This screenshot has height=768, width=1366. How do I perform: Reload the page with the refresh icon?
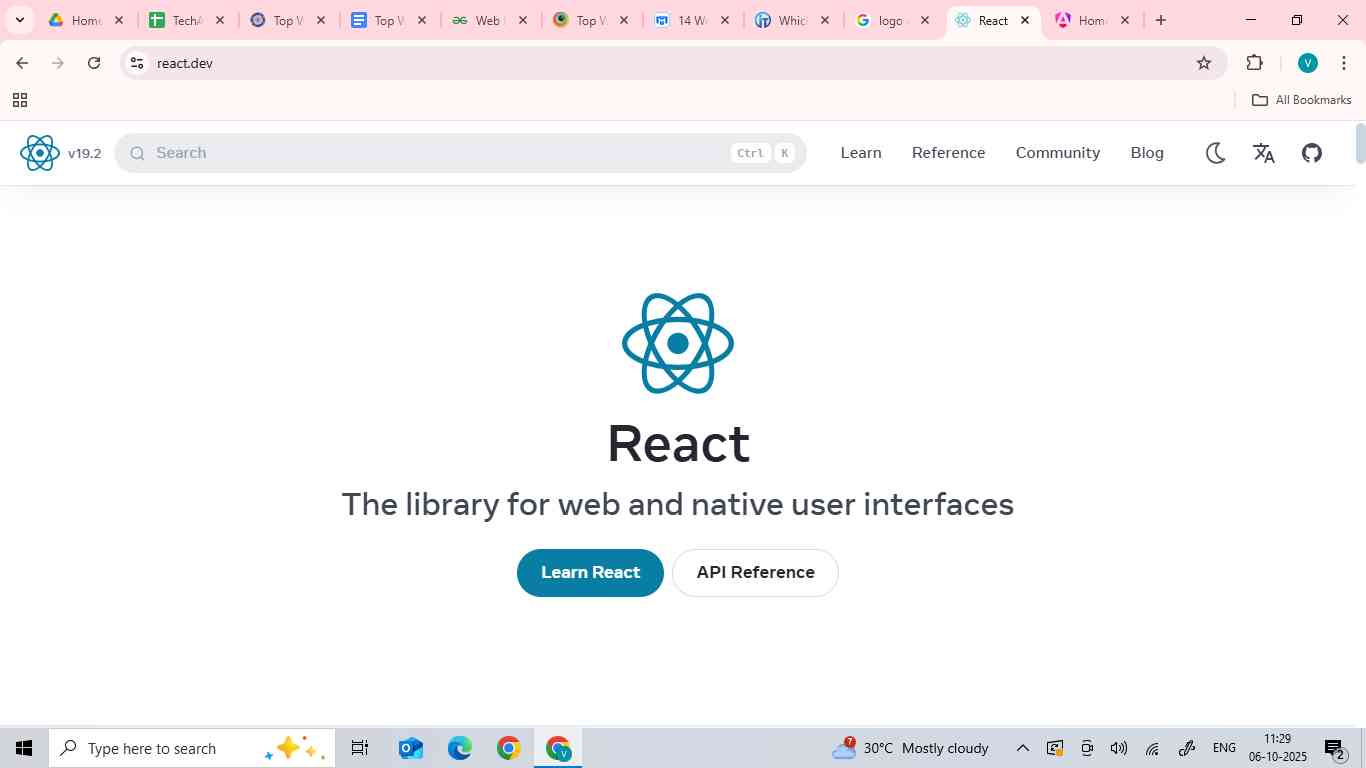pos(93,62)
